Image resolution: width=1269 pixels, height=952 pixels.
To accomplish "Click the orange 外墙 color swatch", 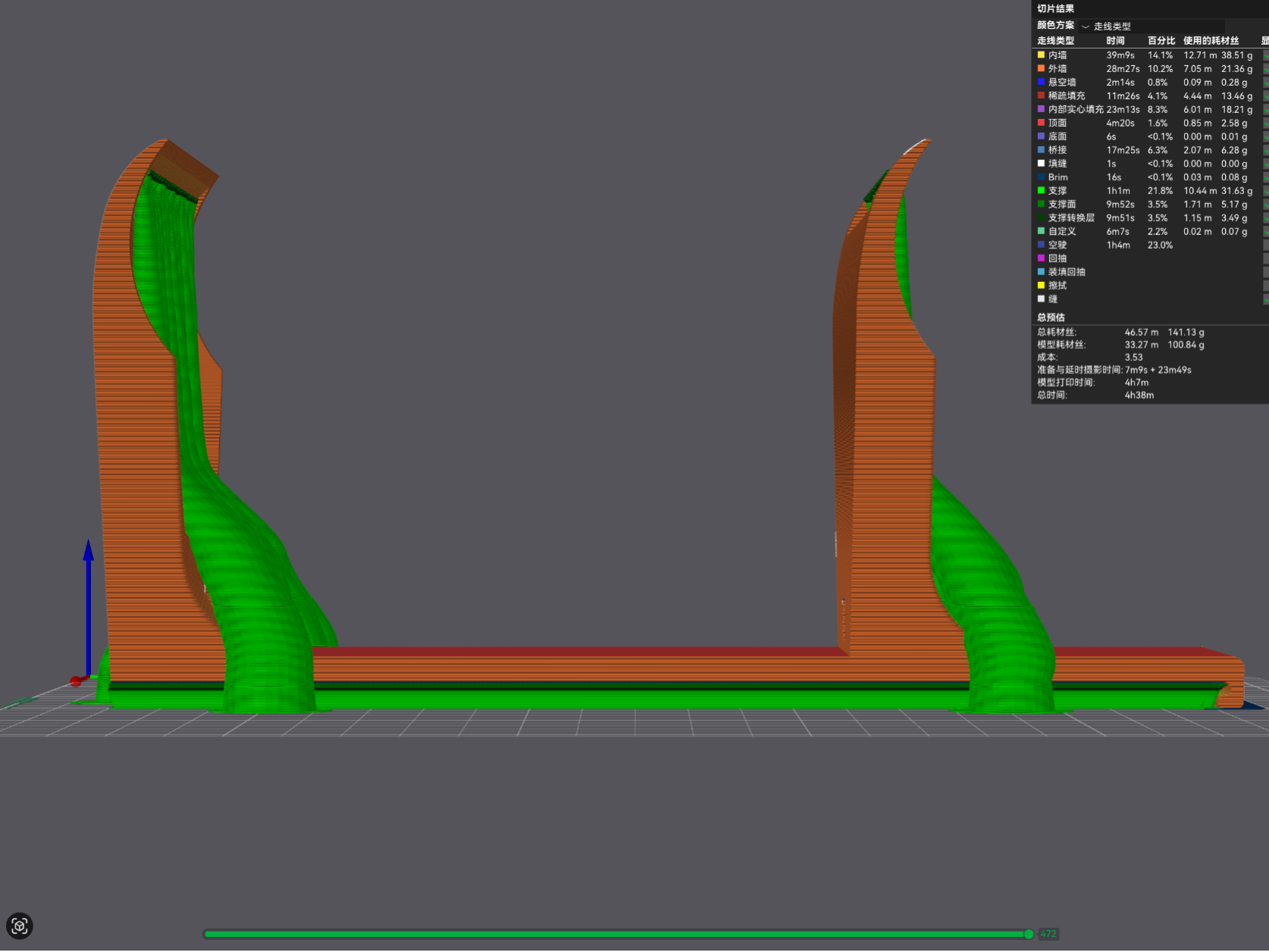I will click(x=1041, y=68).
